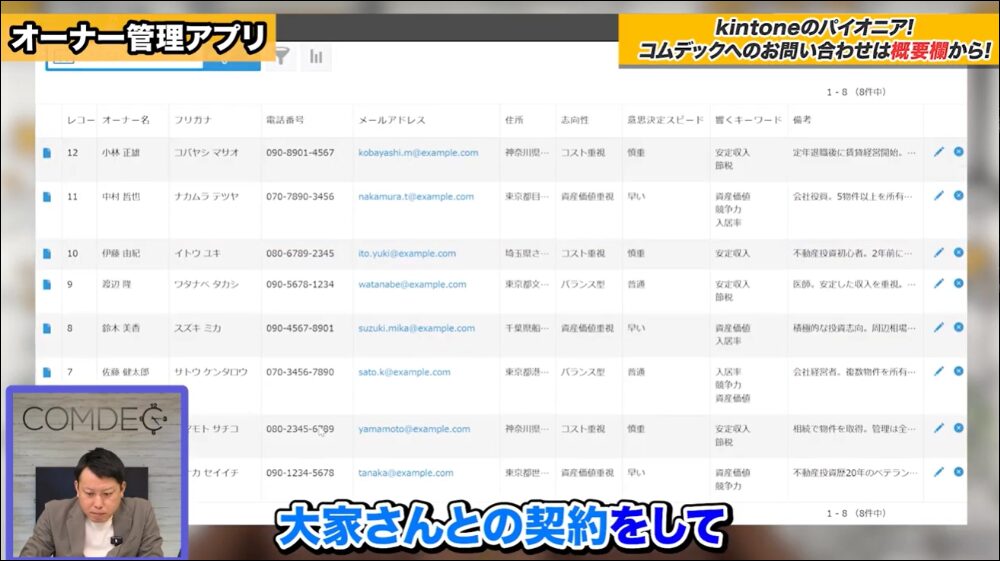Open the bar graph icon in toolbar
Viewport: 1000px width, 561px height.
[316, 56]
